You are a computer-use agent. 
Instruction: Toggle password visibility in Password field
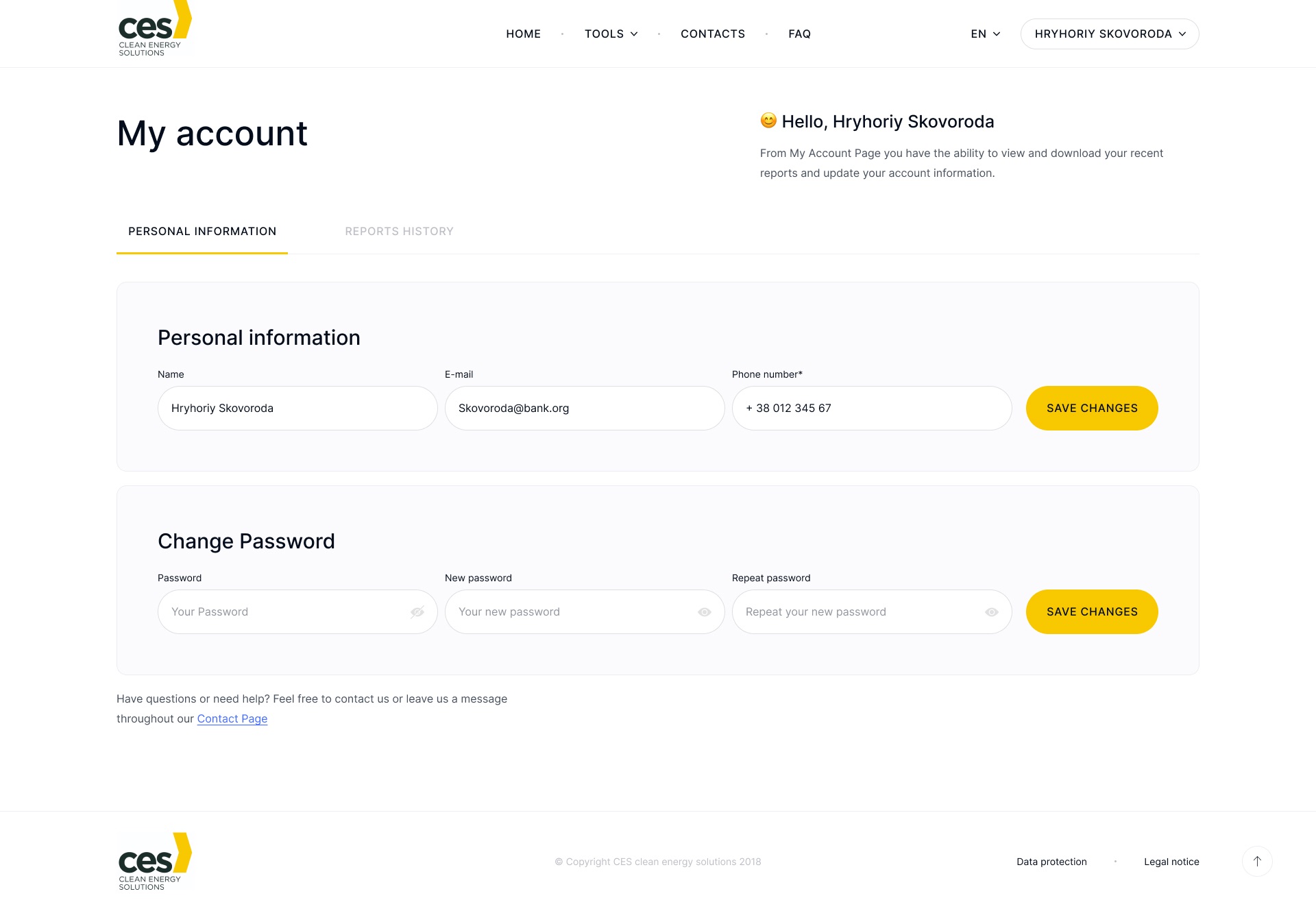click(418, 611)
